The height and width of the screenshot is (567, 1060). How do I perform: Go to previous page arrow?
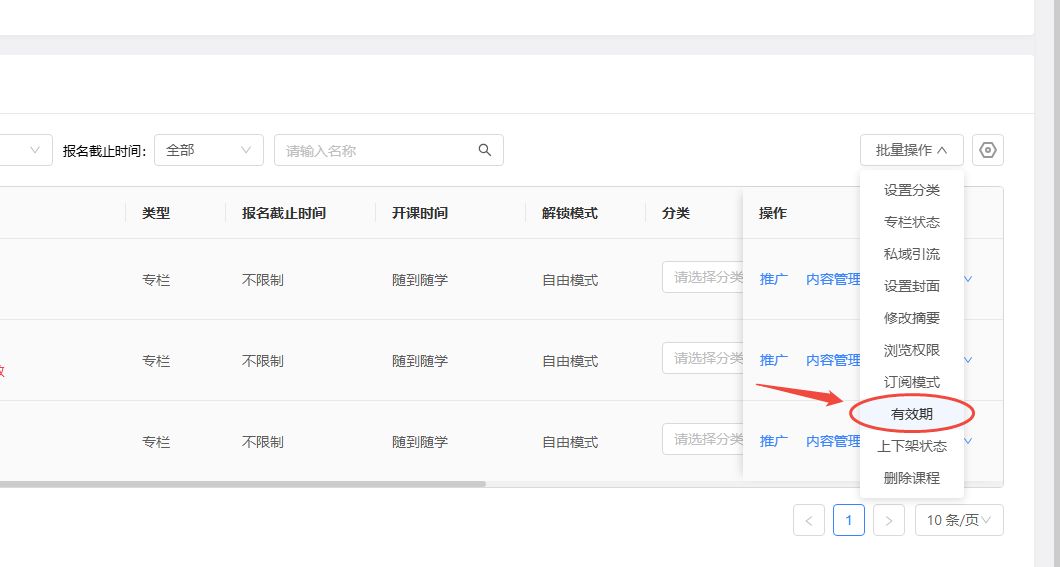coord(809,520)
